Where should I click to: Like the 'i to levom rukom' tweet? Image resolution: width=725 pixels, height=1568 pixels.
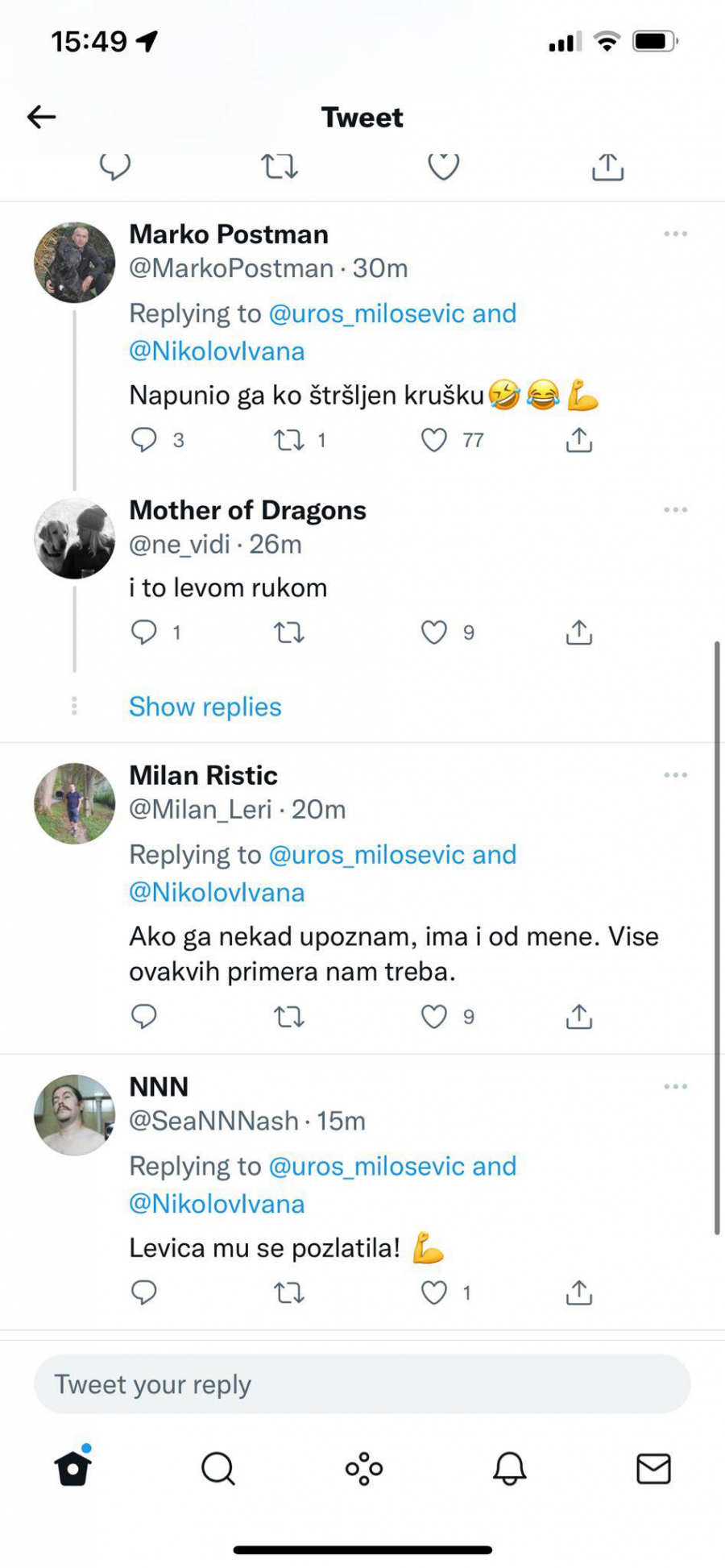point(434,633)
